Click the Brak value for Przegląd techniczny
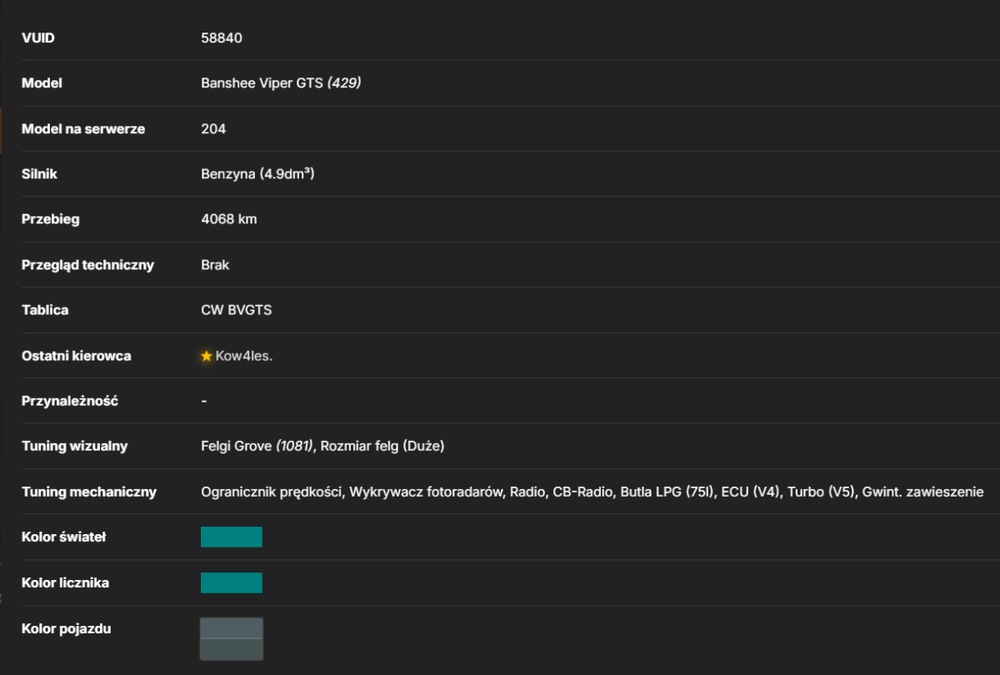The image size is (1000, 675). pyautogui.click(x=215, y=265)
